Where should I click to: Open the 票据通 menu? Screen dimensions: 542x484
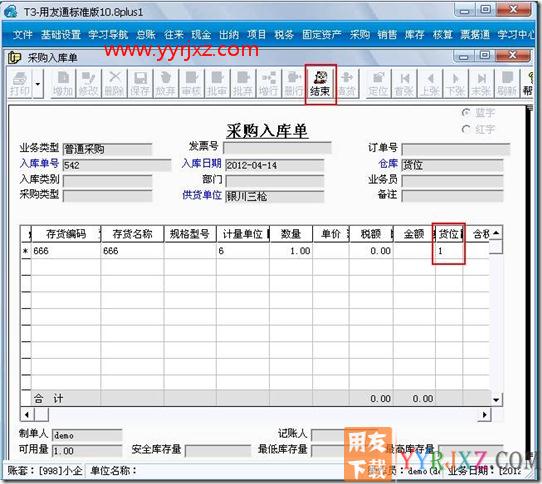[475, 35]
